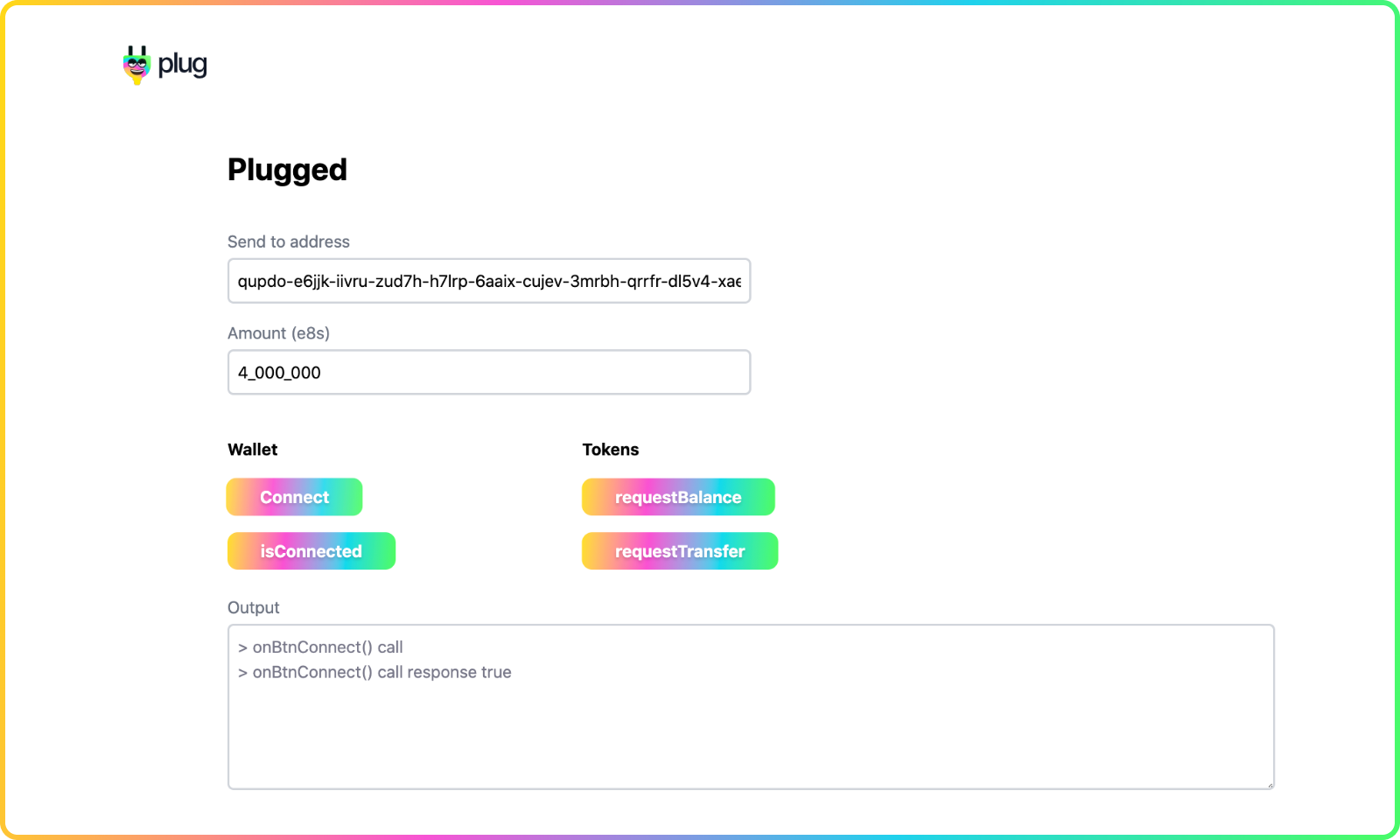Click the Connect wallet button
The width and height of the screenshot is (1400, 840).
[x=295, y=497]
